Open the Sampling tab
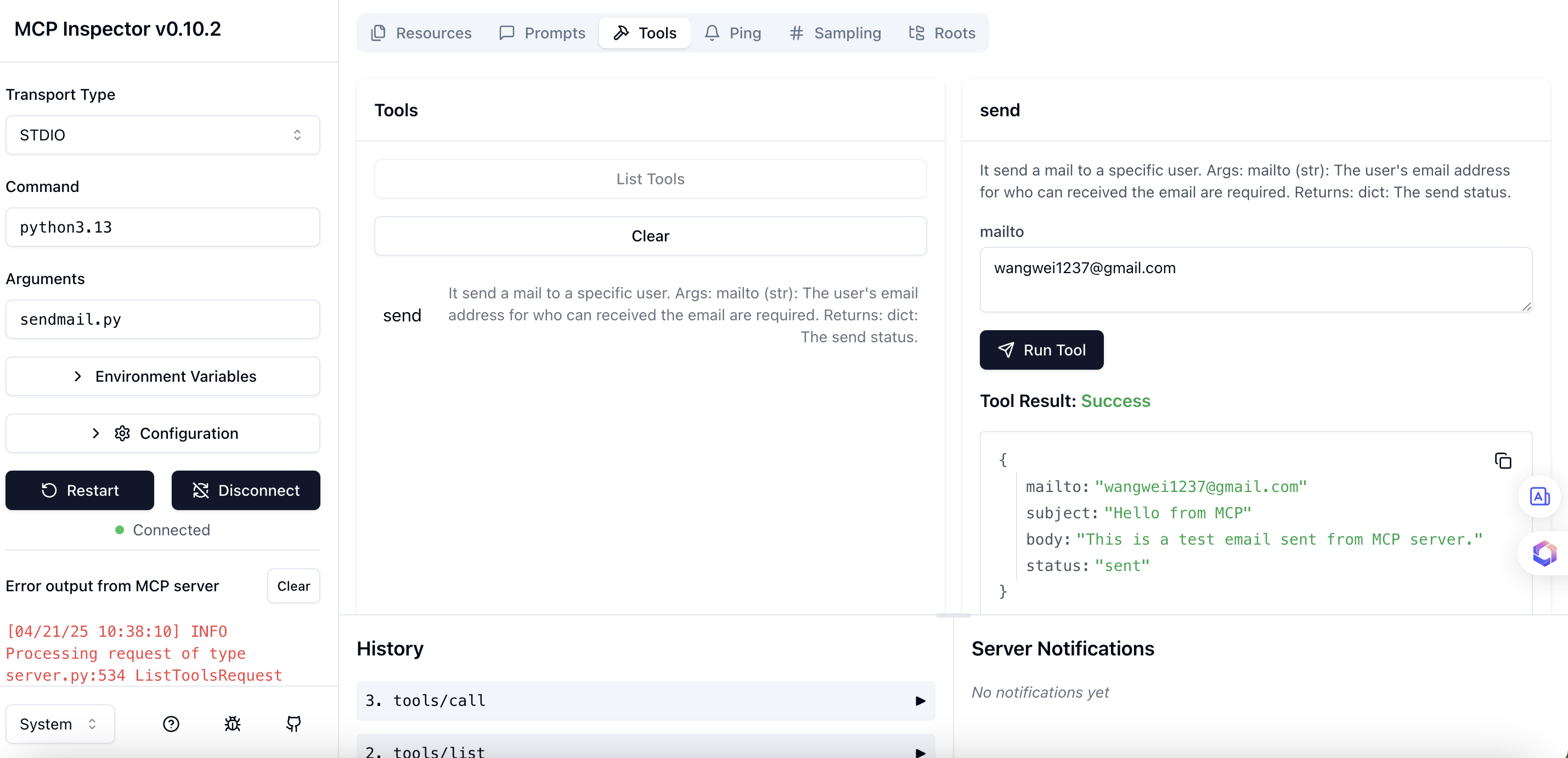Screen dimensions: 1568x758 834,33
